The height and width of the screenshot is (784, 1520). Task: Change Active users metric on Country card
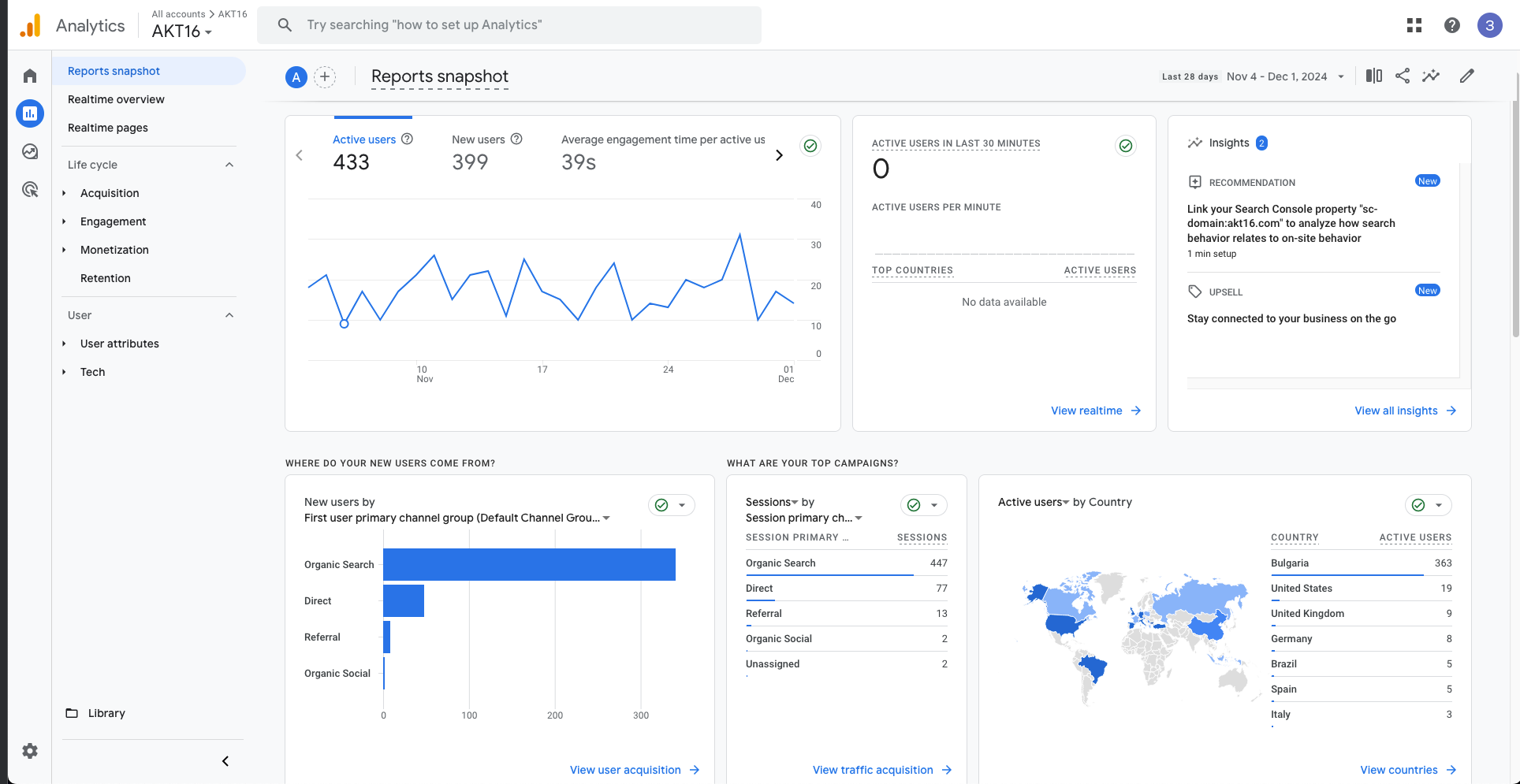1034,502
